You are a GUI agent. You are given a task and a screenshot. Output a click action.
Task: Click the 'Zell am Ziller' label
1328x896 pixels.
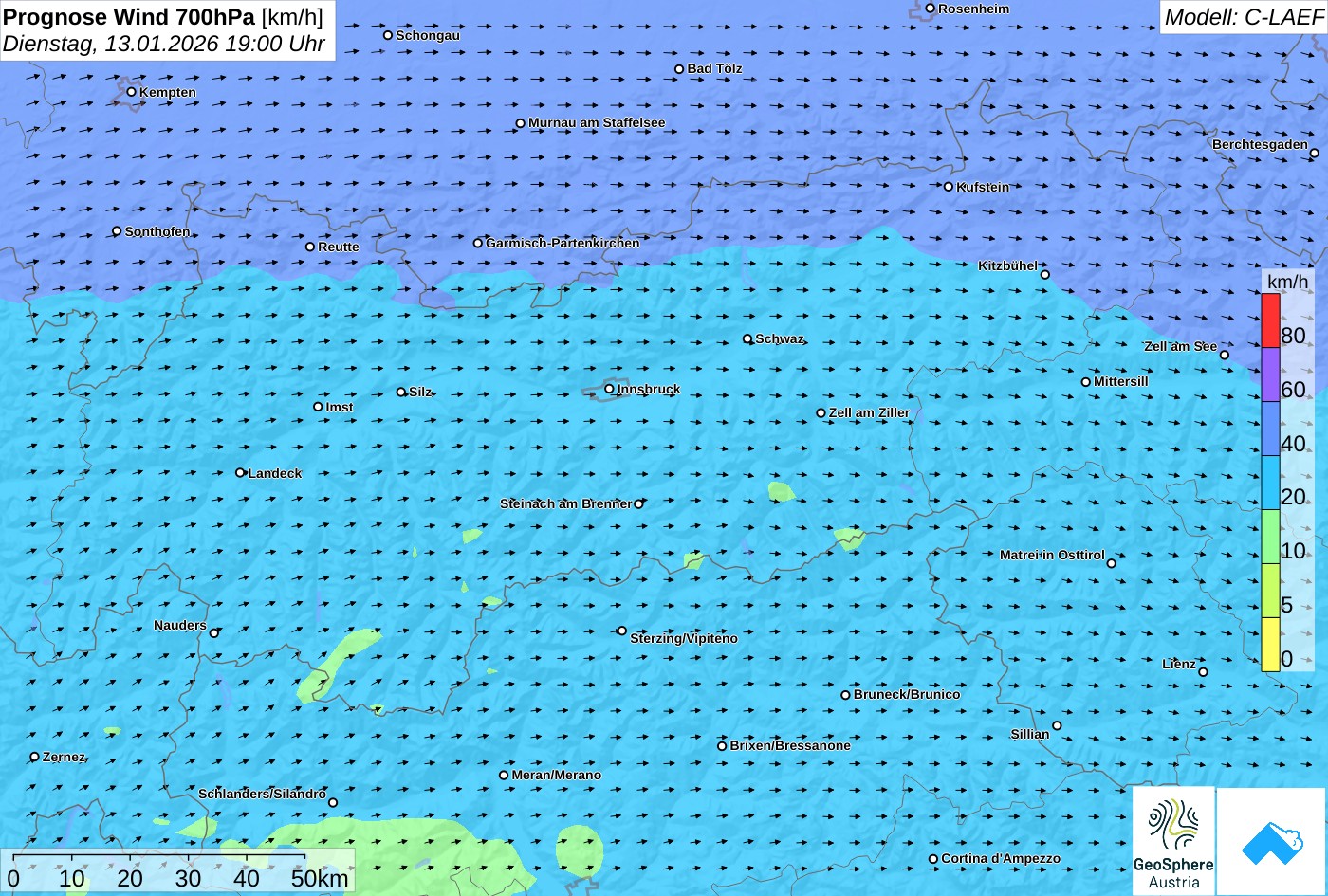pyautogui.click(x=869, y=412)
